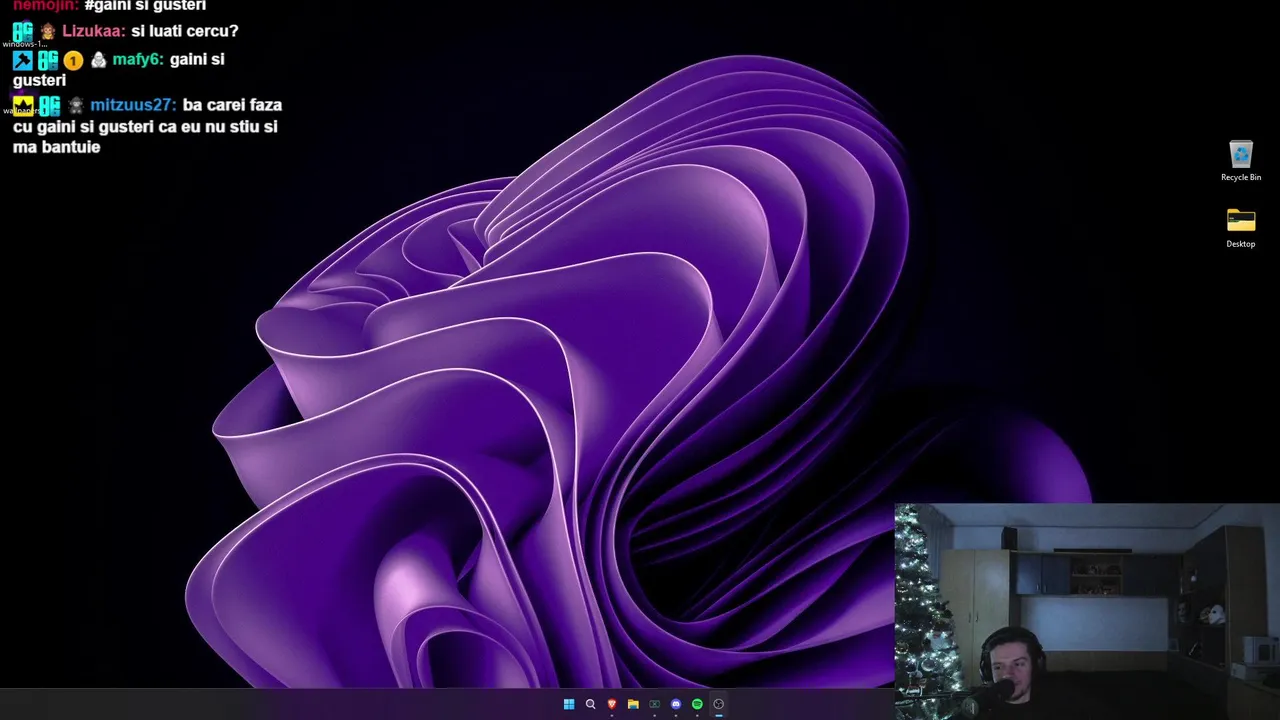Click the gold number 1 badge by mafy6

click(x=73, y=61)
